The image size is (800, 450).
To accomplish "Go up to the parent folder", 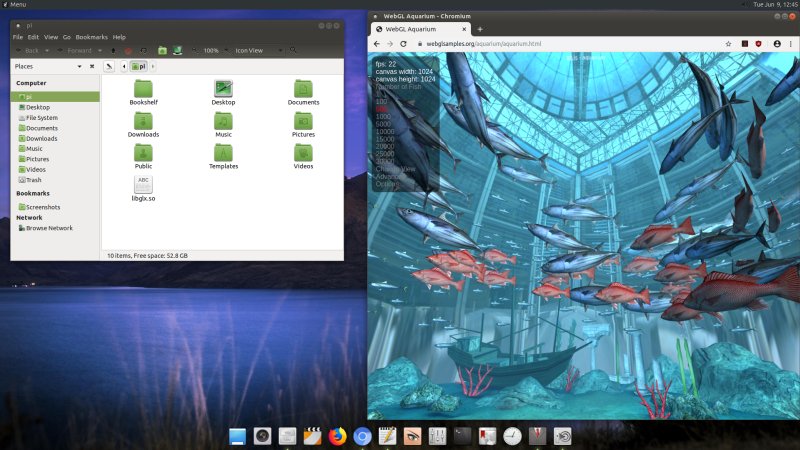I will (x=113, y=50).
